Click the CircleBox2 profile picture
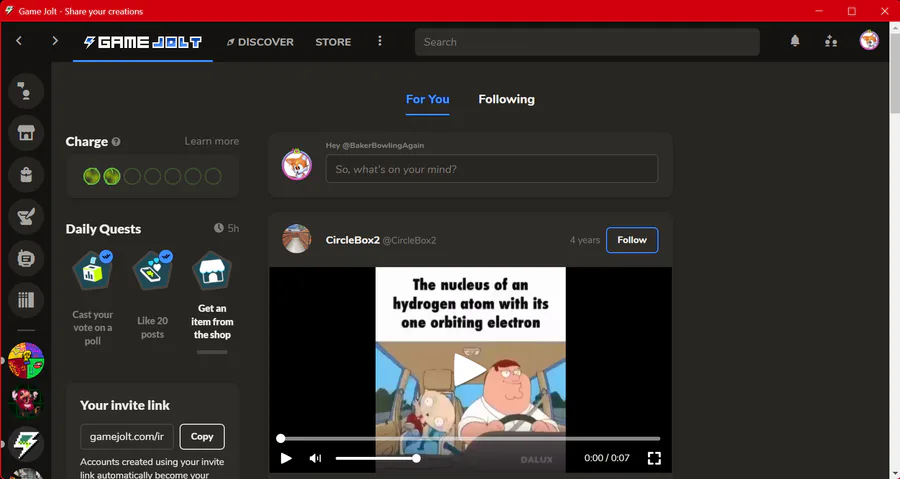This screenshot has width=900, height=479. pyautogui.click(x=297, y=239)
